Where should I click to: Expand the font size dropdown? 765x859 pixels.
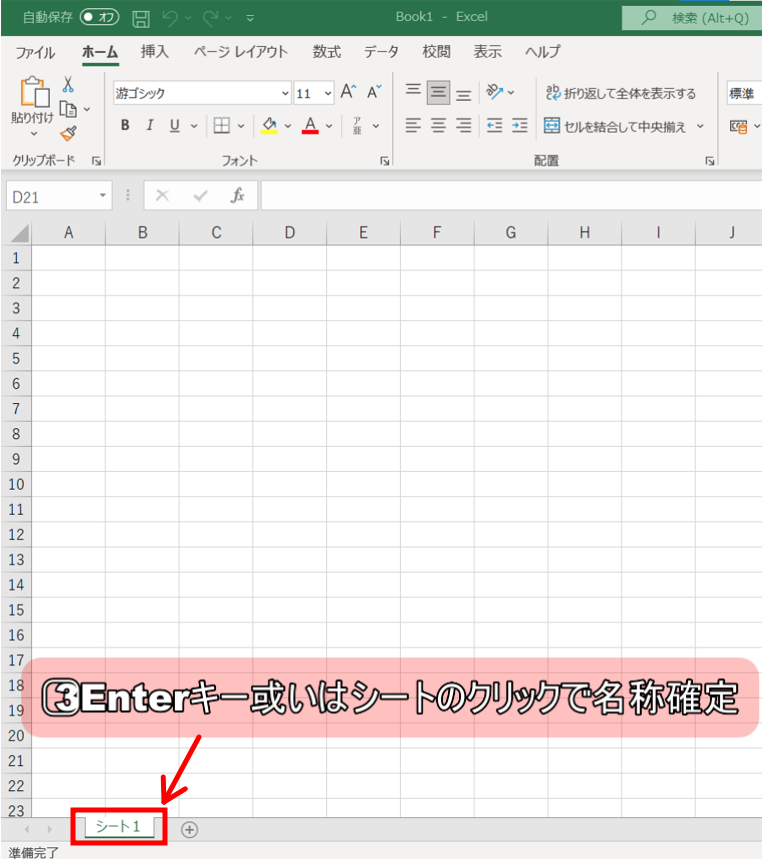328,94
